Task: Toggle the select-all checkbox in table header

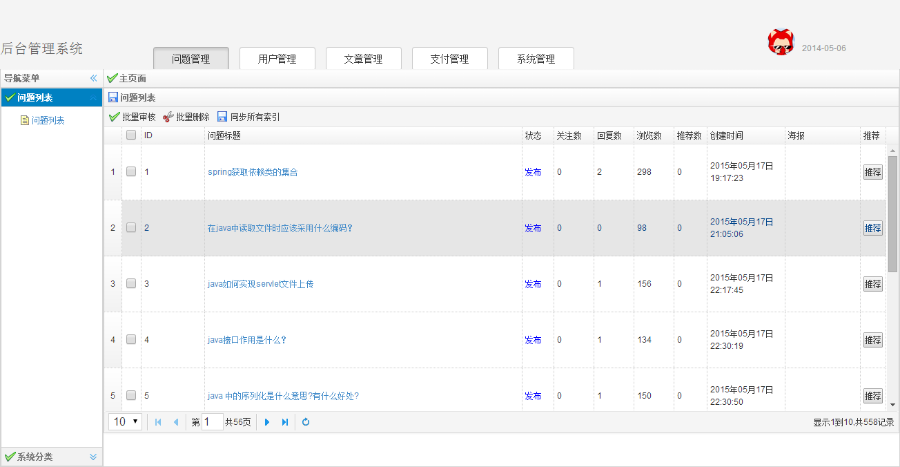Action: [x=131, y=135]
